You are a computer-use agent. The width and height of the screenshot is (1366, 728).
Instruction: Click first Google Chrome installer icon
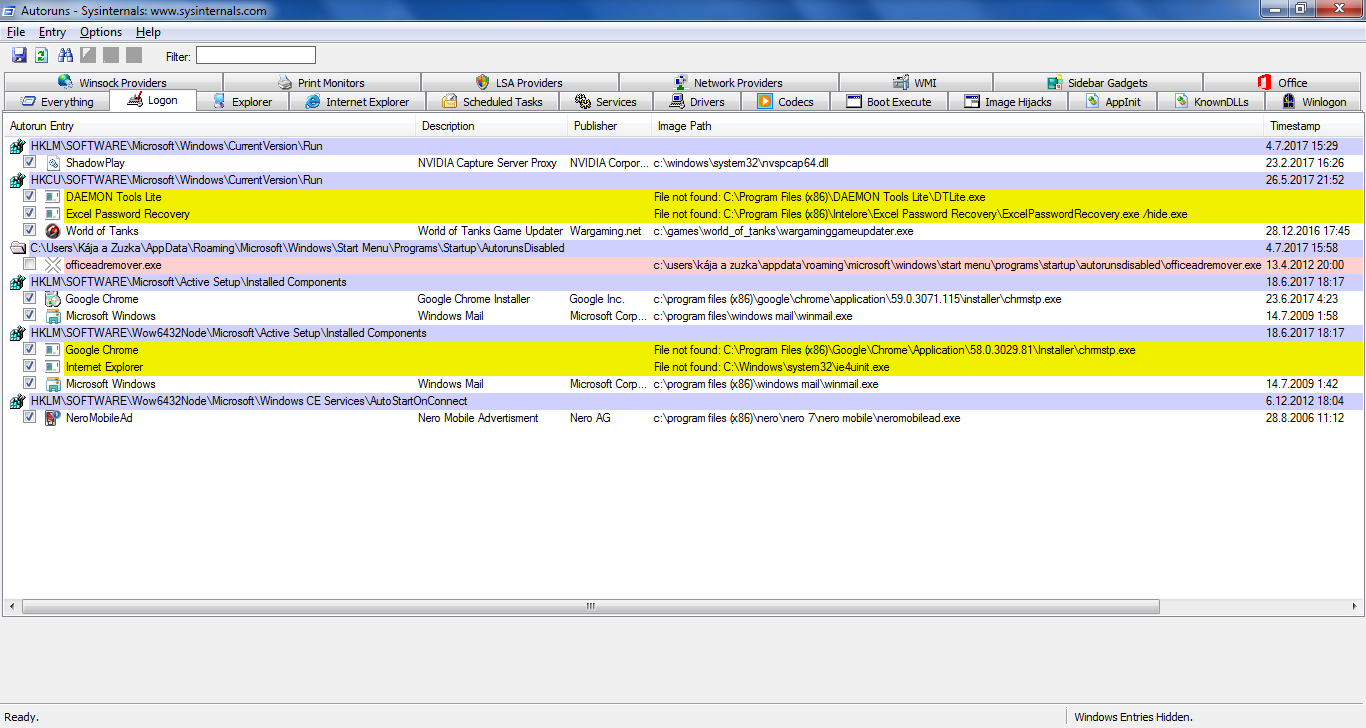point(53,299)
